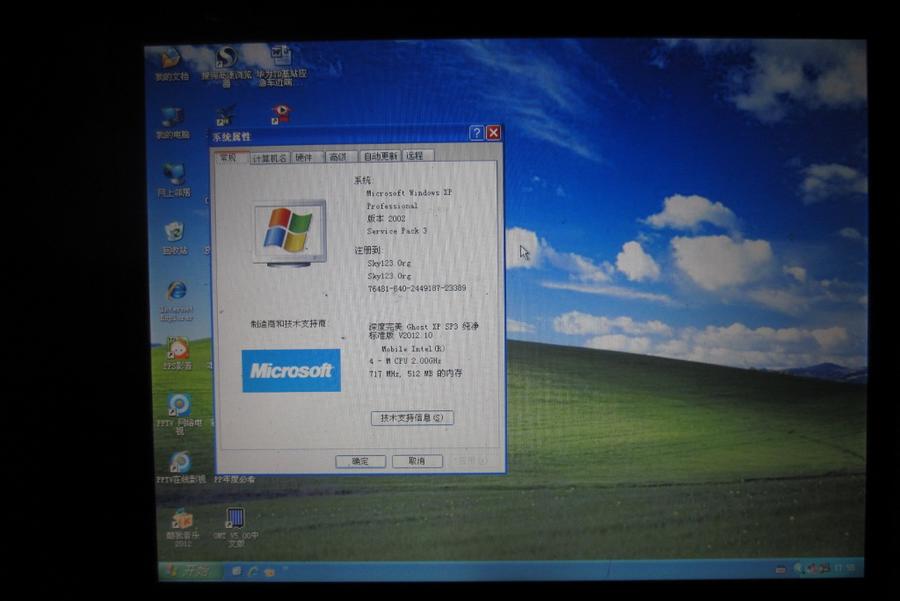This screenshot has height=601, width=900.
Task: Switch to the Computer Name (计算机名) tab
Action: pos(270,158)
